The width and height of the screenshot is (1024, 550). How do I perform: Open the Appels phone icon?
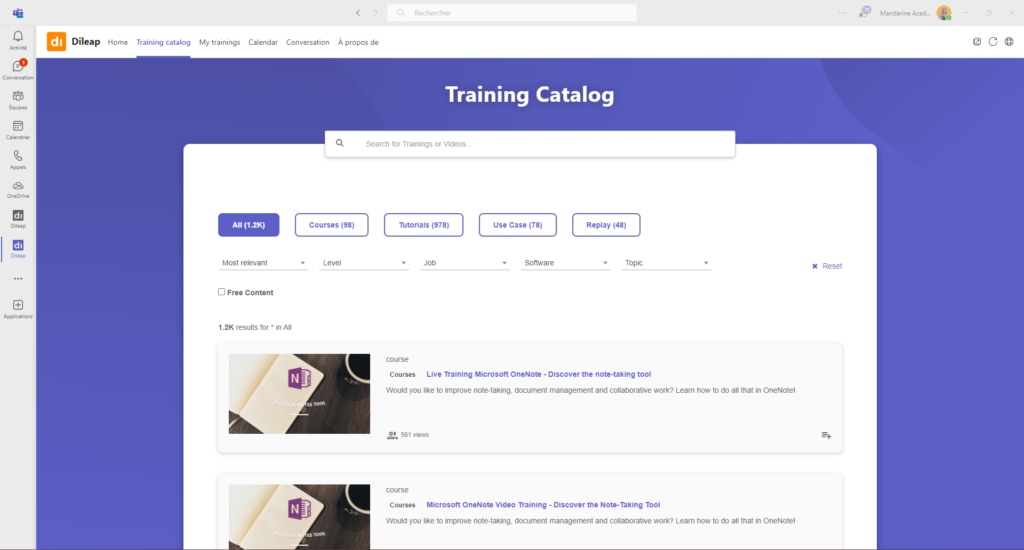[x=18, y=156]
